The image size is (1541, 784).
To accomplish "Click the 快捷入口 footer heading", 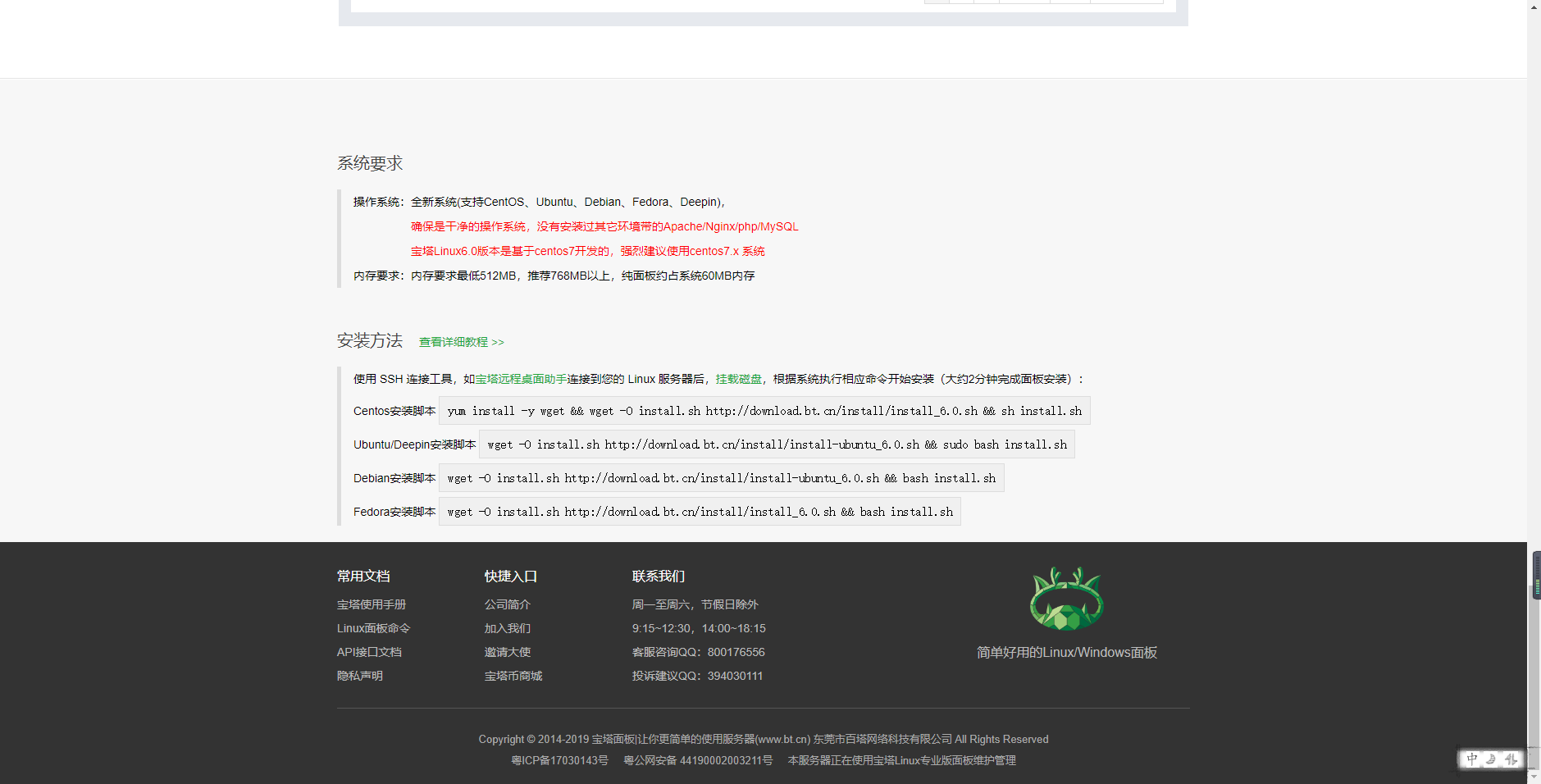I will (511, 577).
